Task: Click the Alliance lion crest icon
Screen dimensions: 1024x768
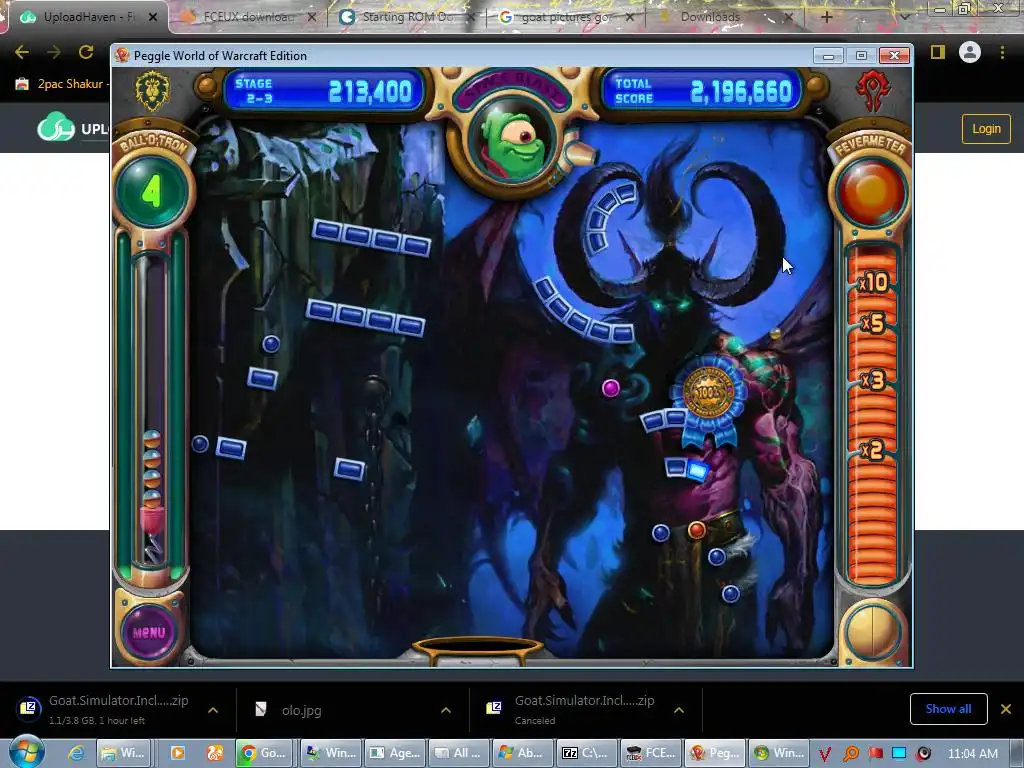Action: [152, 90]
